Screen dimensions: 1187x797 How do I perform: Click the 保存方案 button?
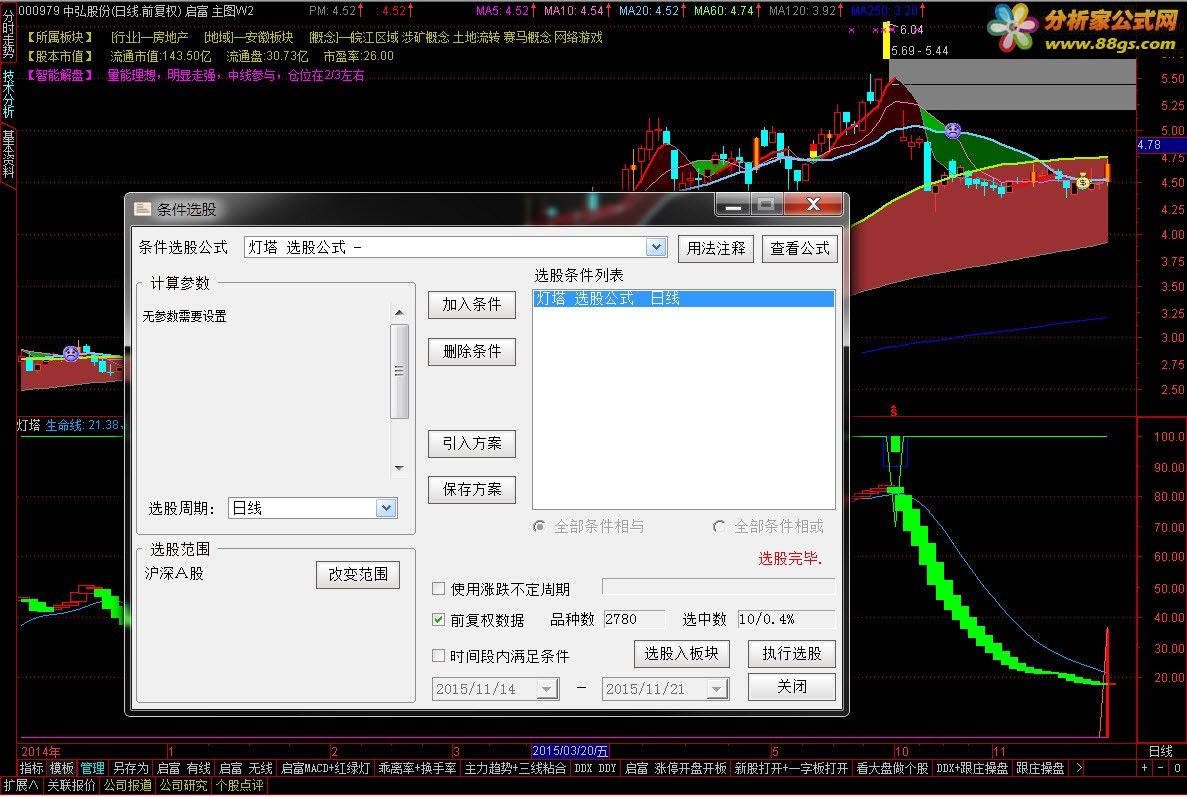pos(472,490)
